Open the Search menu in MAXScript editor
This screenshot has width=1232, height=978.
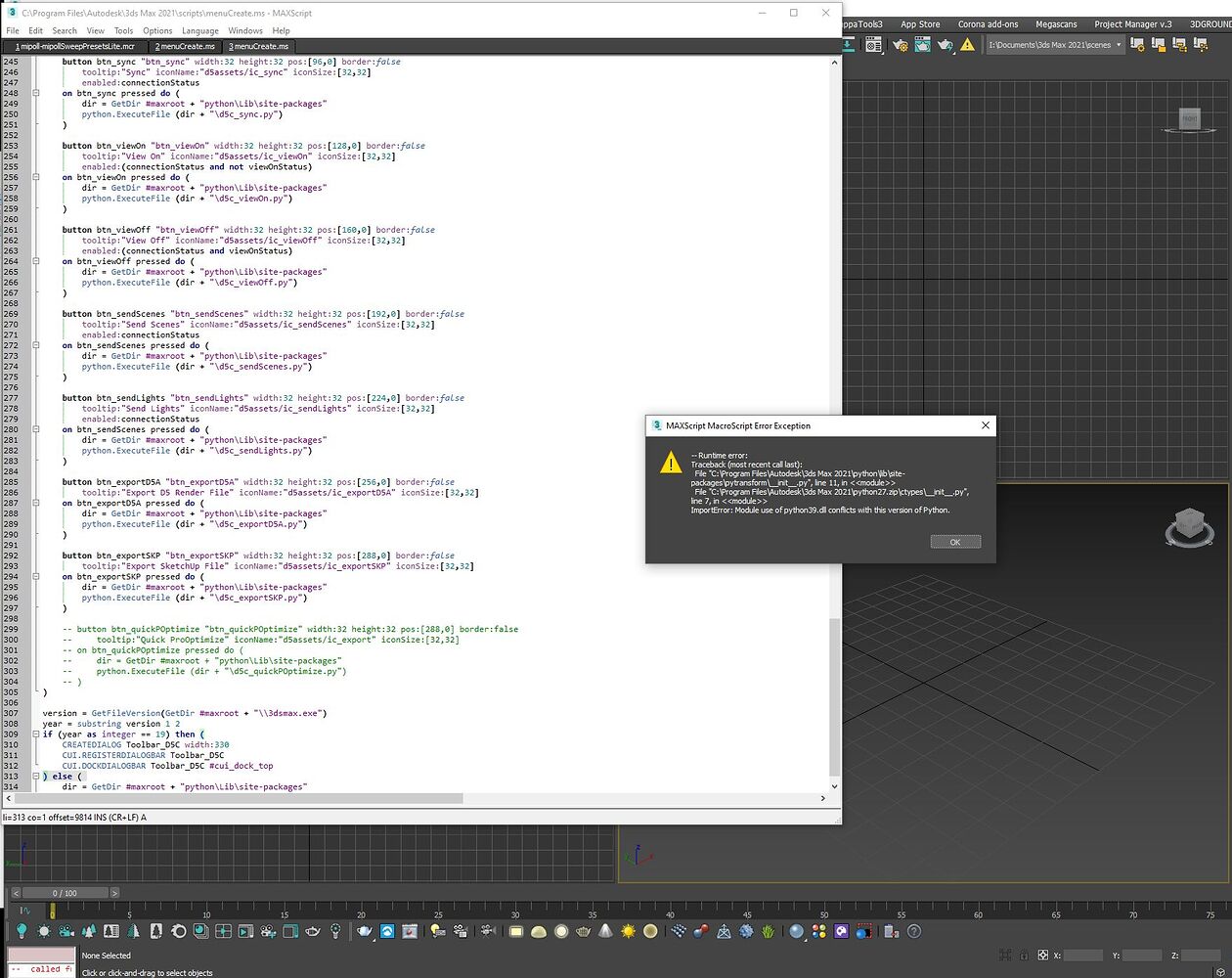(65, 30)
